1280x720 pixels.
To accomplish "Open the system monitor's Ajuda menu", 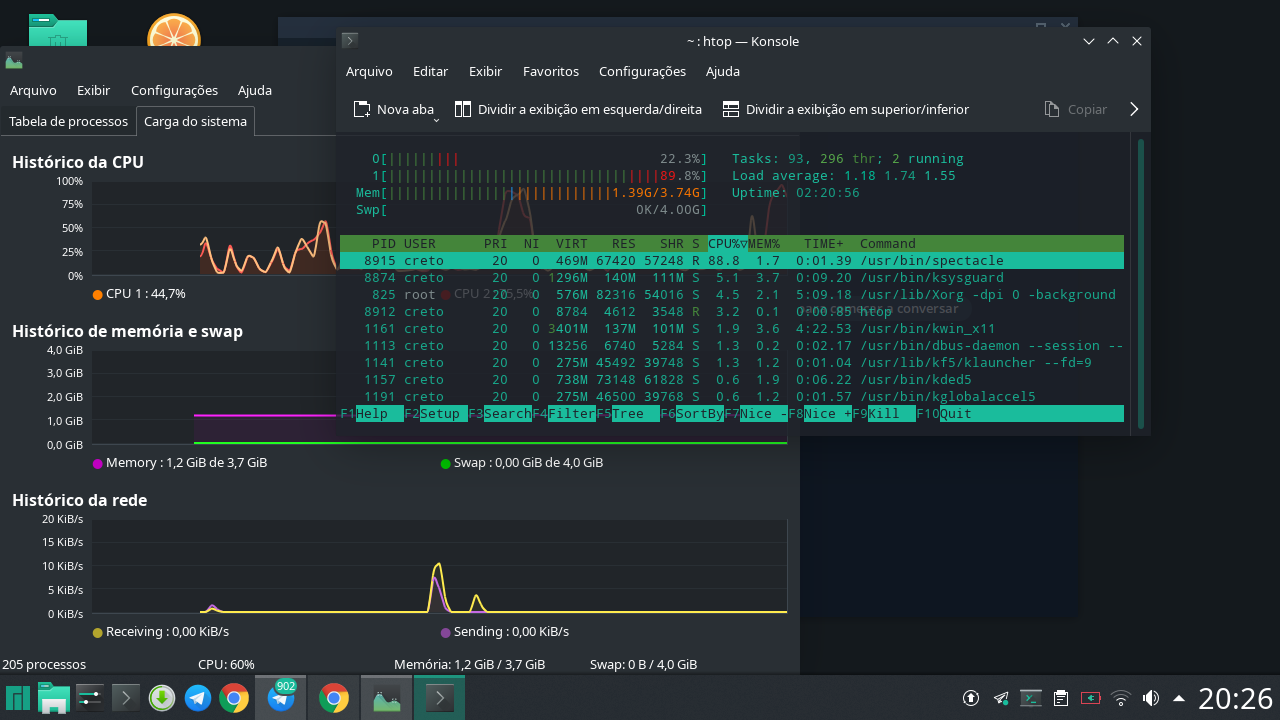I will [255, 91].
